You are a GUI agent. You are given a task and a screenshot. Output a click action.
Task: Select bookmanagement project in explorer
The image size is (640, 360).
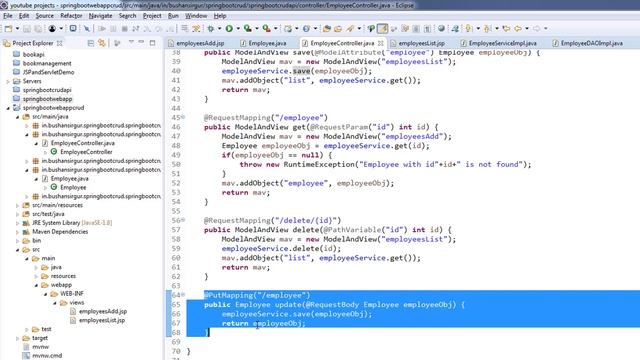click(x=47, y=63)
